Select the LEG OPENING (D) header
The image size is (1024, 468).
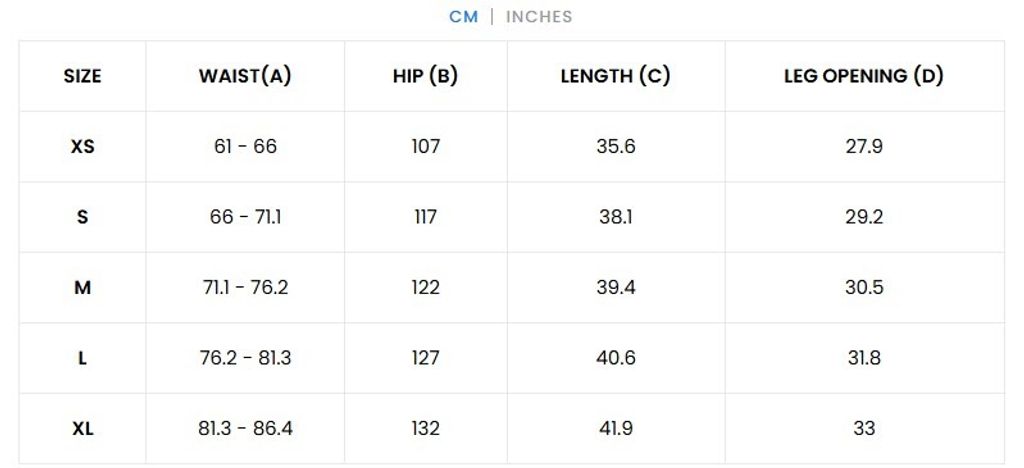coord(864,76)
